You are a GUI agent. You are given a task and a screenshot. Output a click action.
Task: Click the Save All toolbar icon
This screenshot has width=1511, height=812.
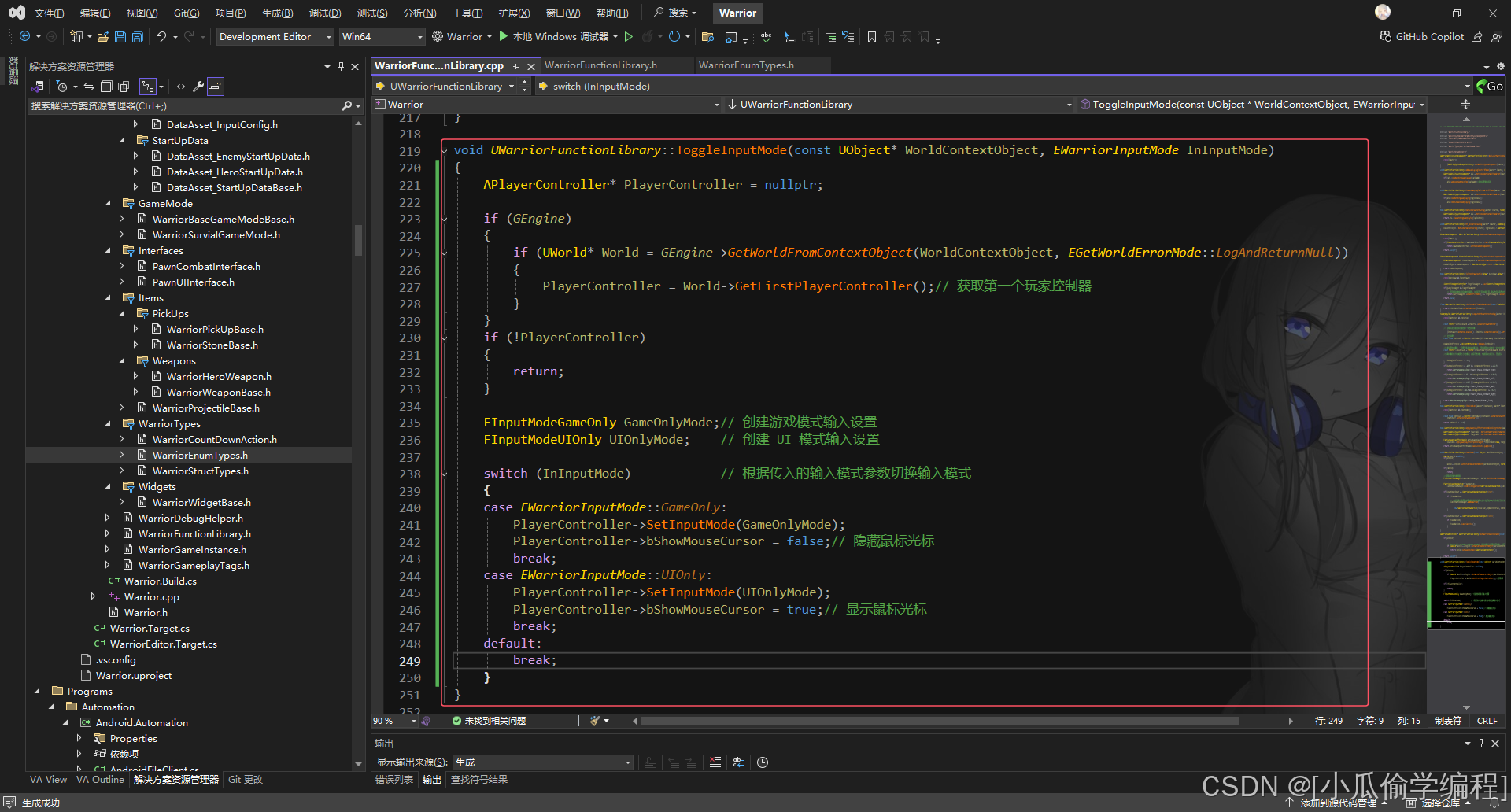[137, 37]
